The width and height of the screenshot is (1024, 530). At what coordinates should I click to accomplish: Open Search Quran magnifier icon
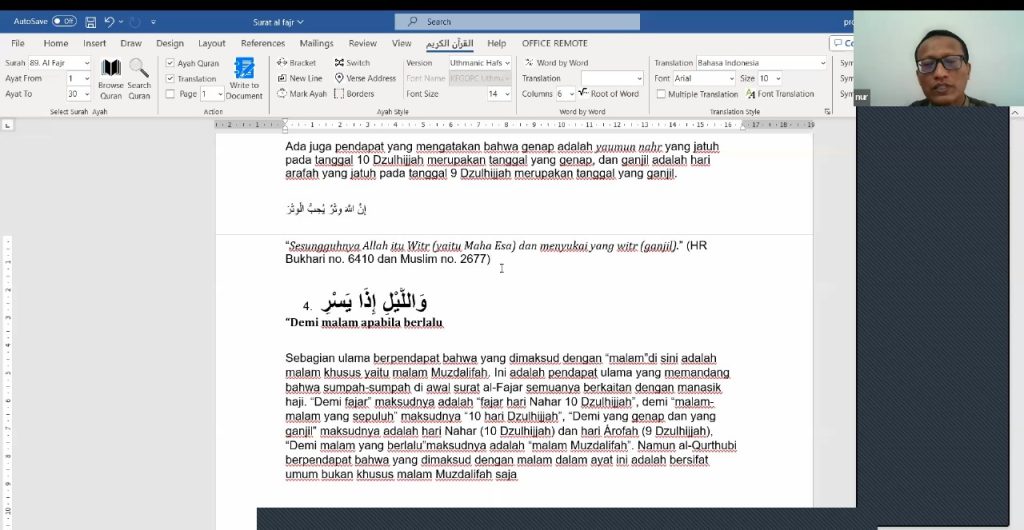click(x=138, y=68)
